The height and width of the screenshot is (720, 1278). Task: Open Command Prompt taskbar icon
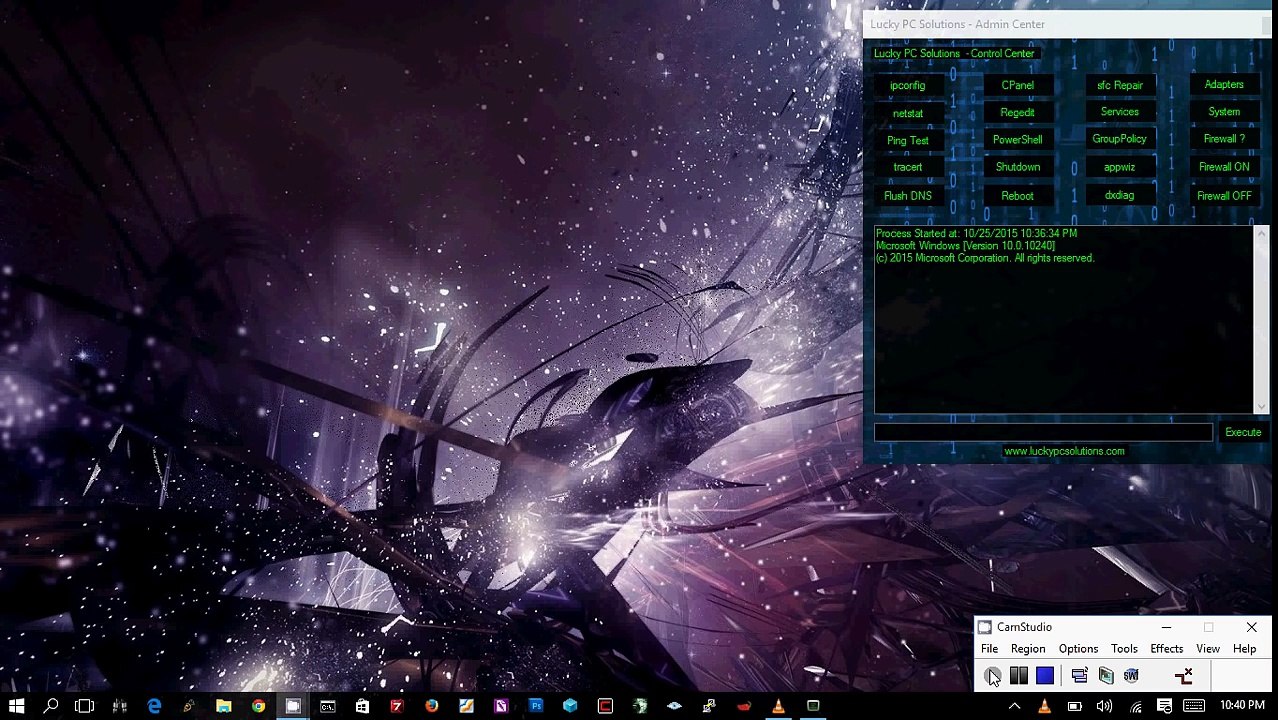coord(327,706)
